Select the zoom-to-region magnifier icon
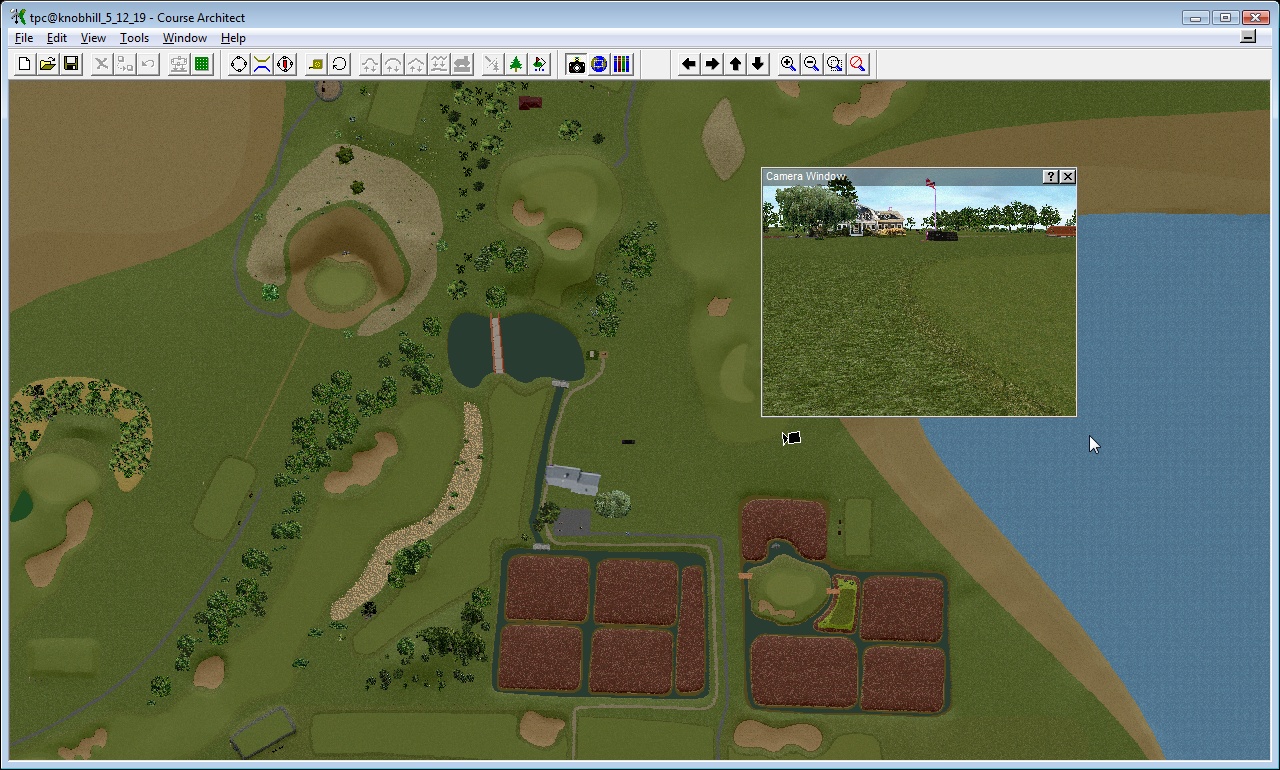The height and width of the screenshot is (770, 1280). [835, 64]
